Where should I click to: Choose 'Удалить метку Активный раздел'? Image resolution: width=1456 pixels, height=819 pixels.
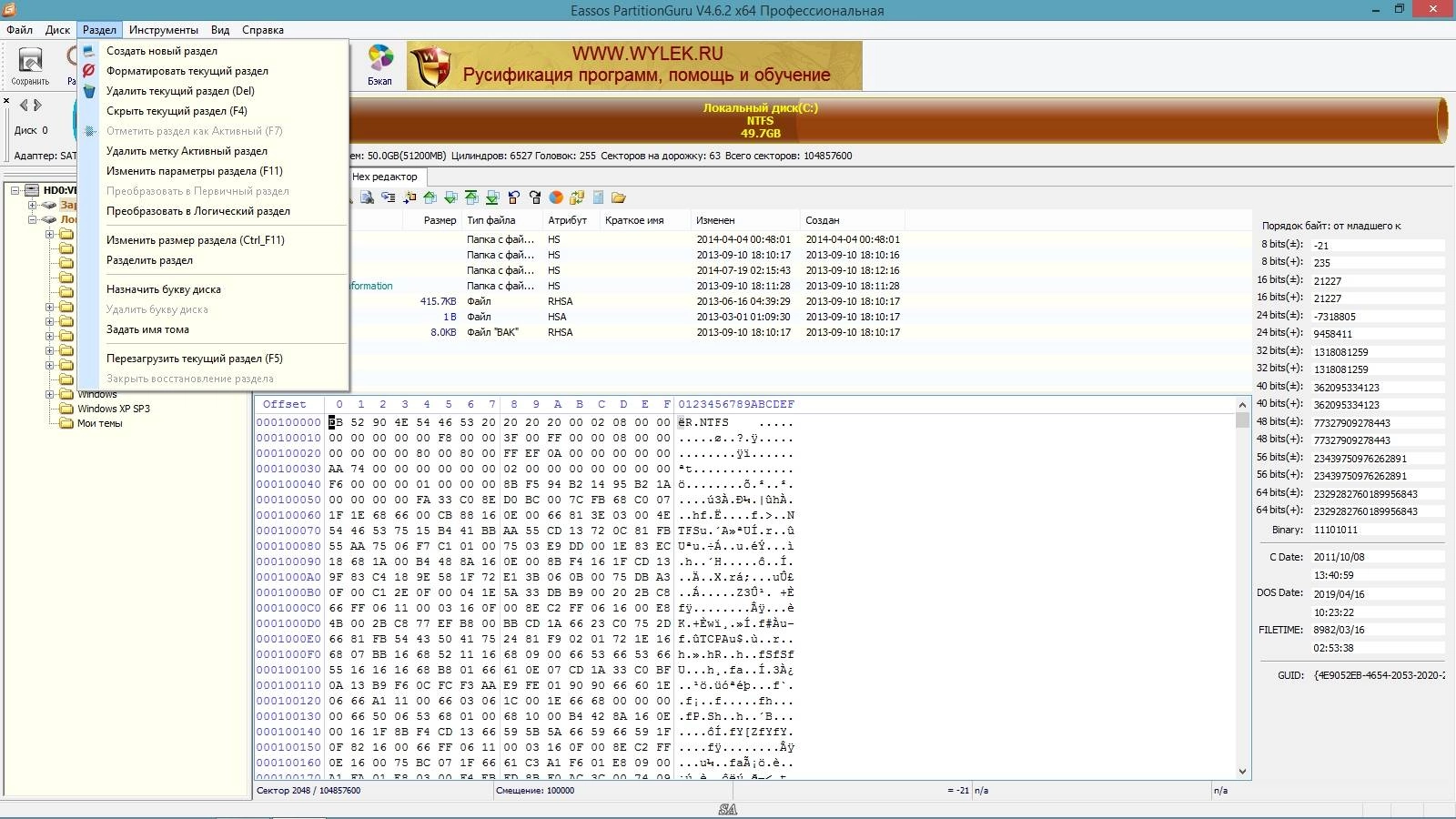212,151
